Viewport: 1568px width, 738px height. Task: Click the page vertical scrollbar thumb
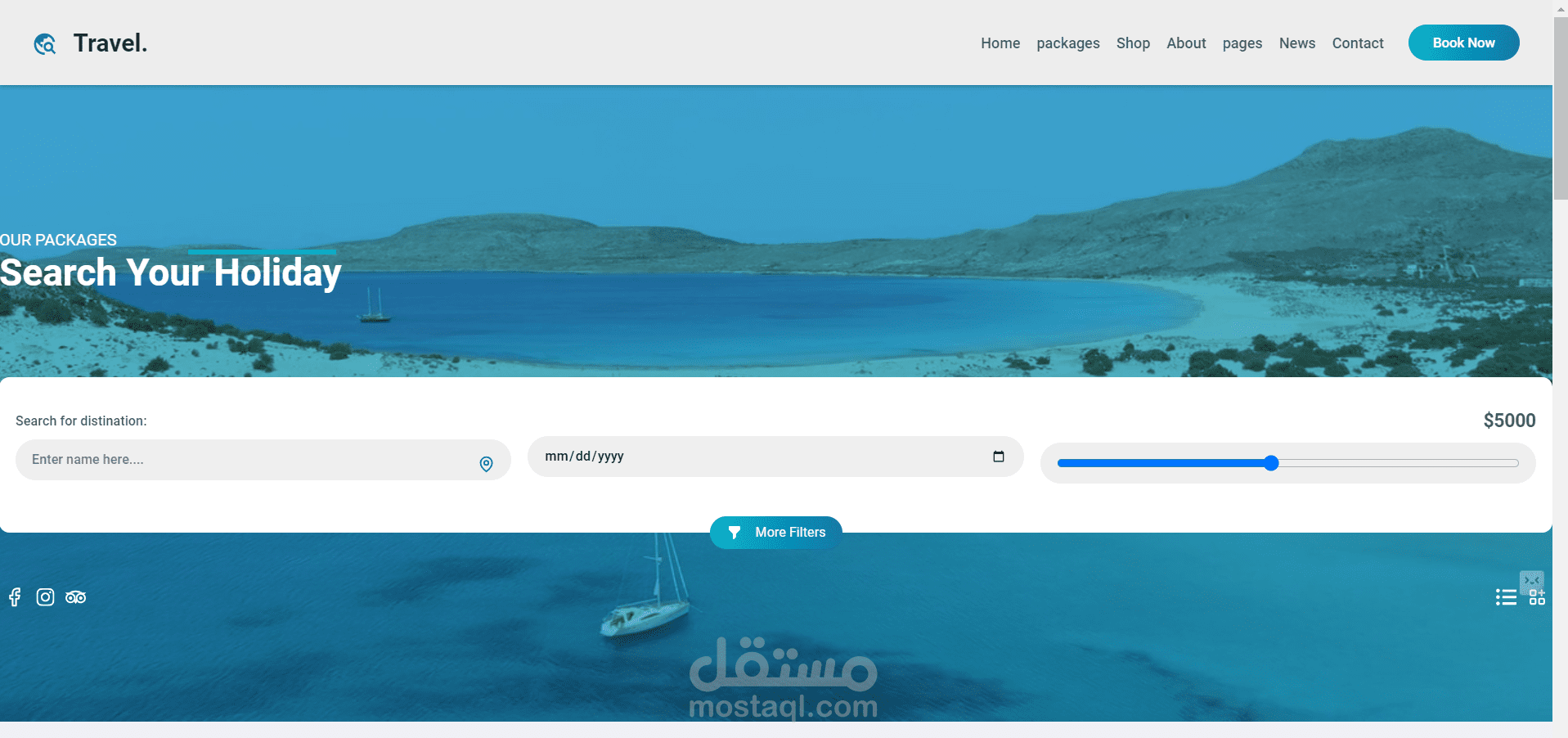coord(1561,108)
